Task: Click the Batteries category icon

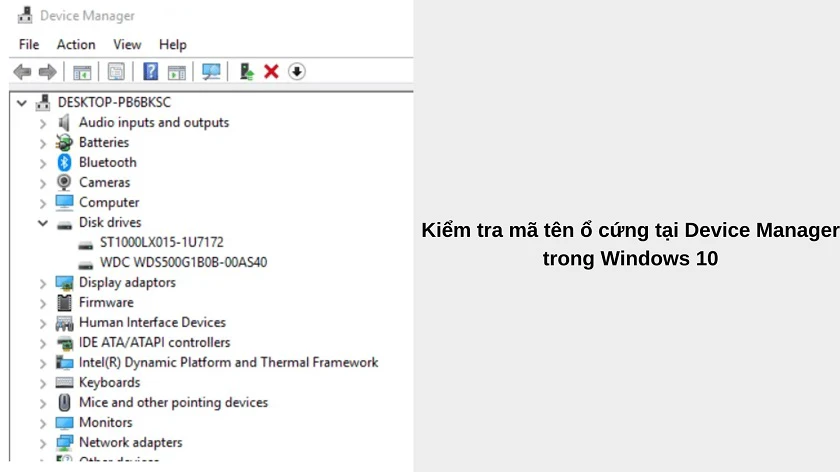Action: [x=64, y=143]
